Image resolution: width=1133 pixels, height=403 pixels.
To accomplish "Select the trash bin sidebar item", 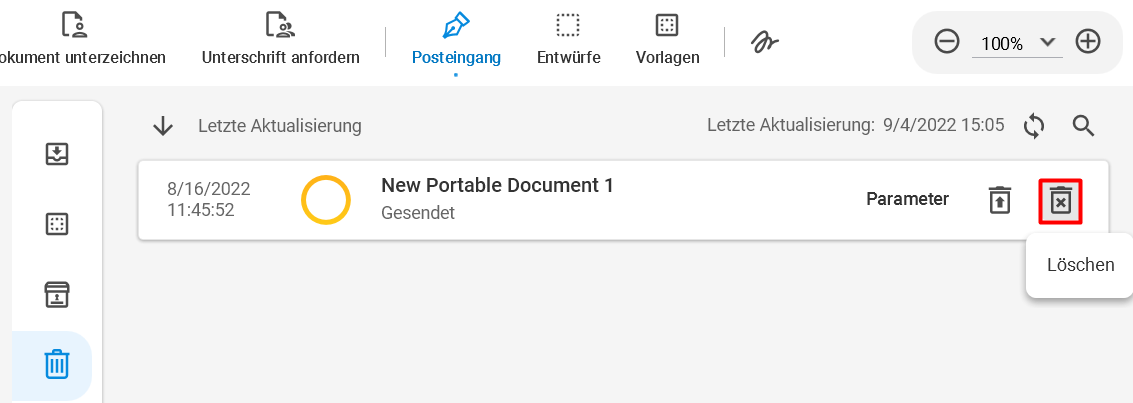I will tap(56, 365).
